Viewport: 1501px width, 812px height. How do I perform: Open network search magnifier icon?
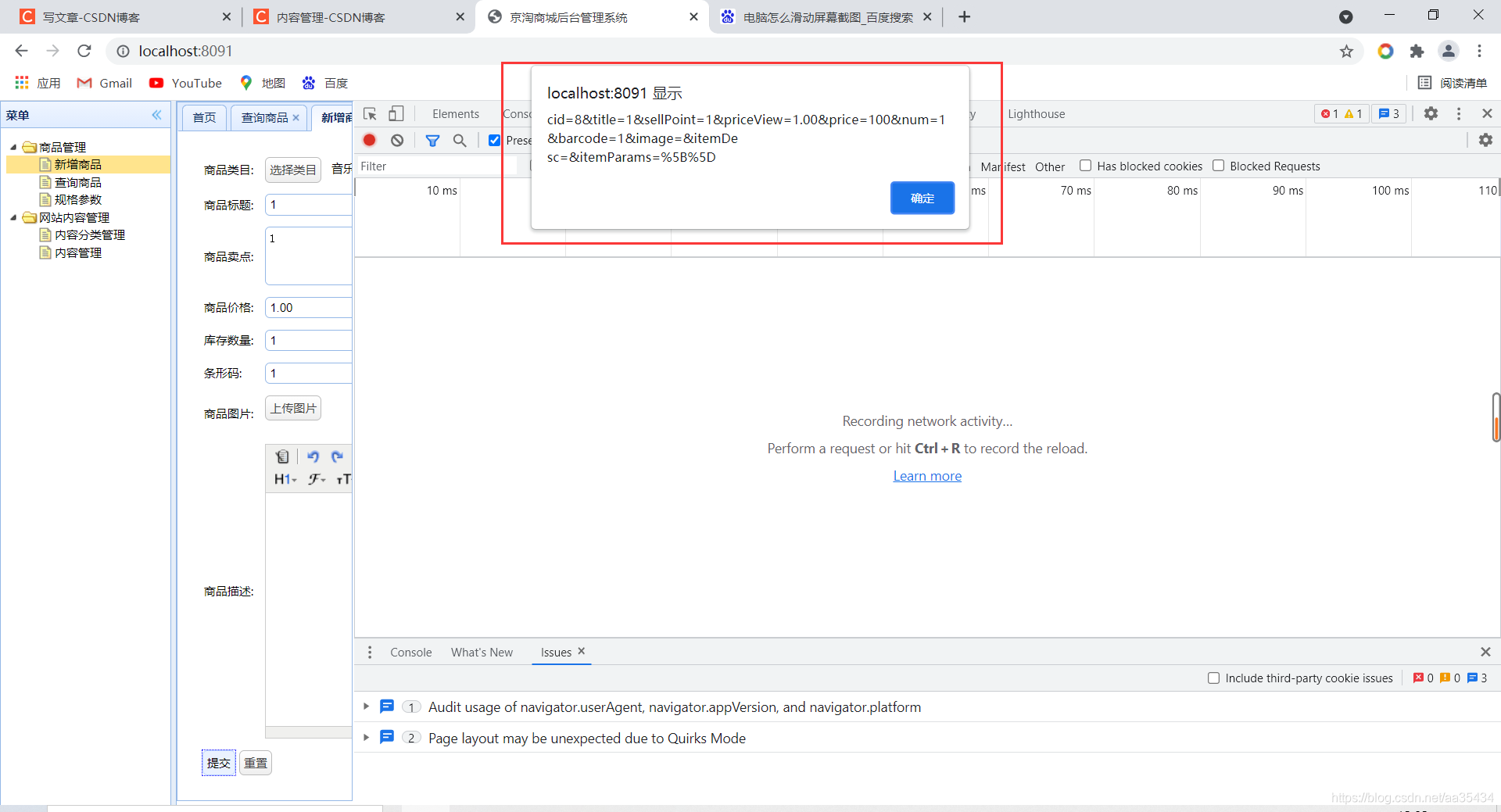(x=460, y=140)
